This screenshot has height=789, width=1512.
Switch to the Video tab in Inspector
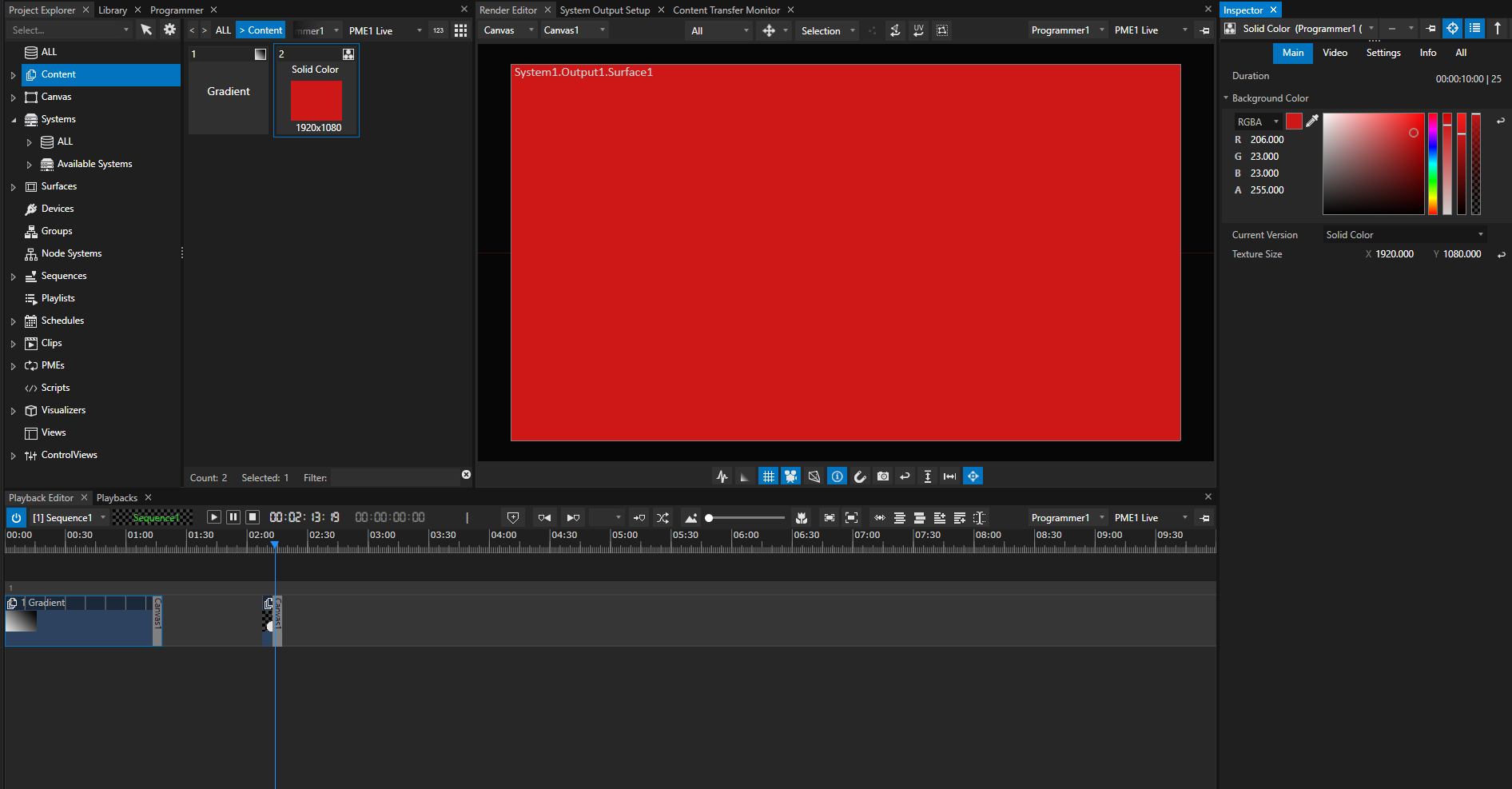(x=1334, y=53)
